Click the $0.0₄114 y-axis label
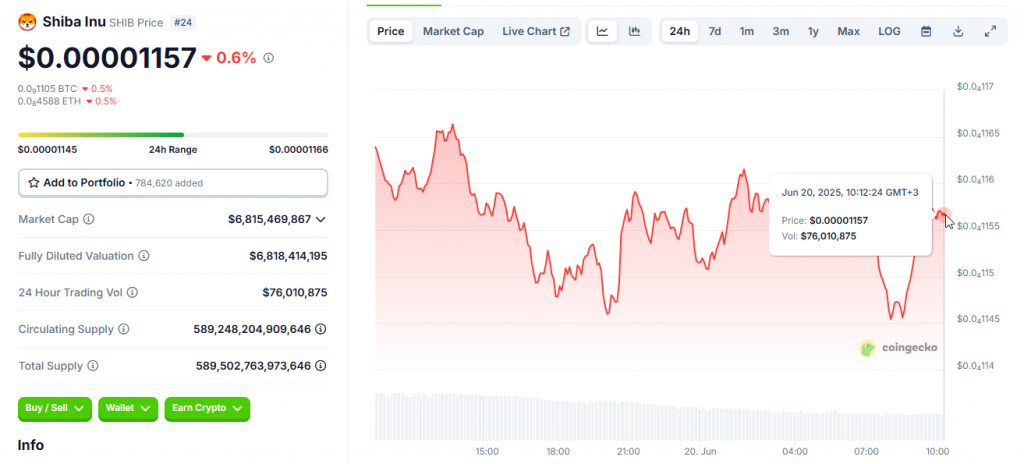 (x=974, y=366)
